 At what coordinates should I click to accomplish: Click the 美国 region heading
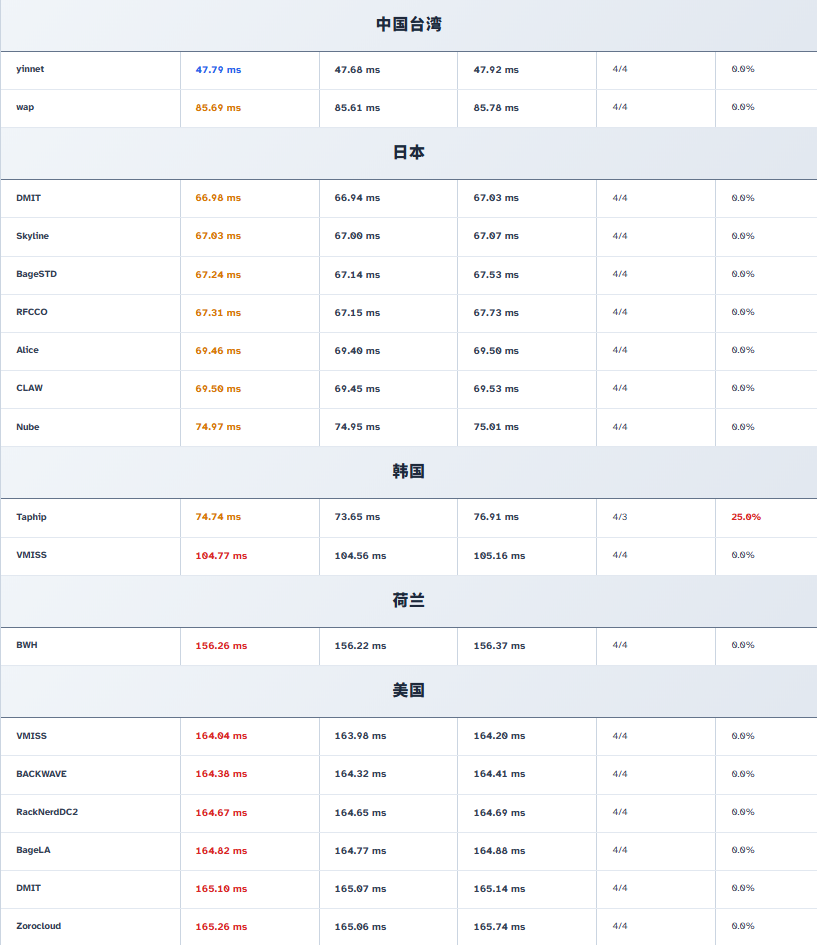408,691
